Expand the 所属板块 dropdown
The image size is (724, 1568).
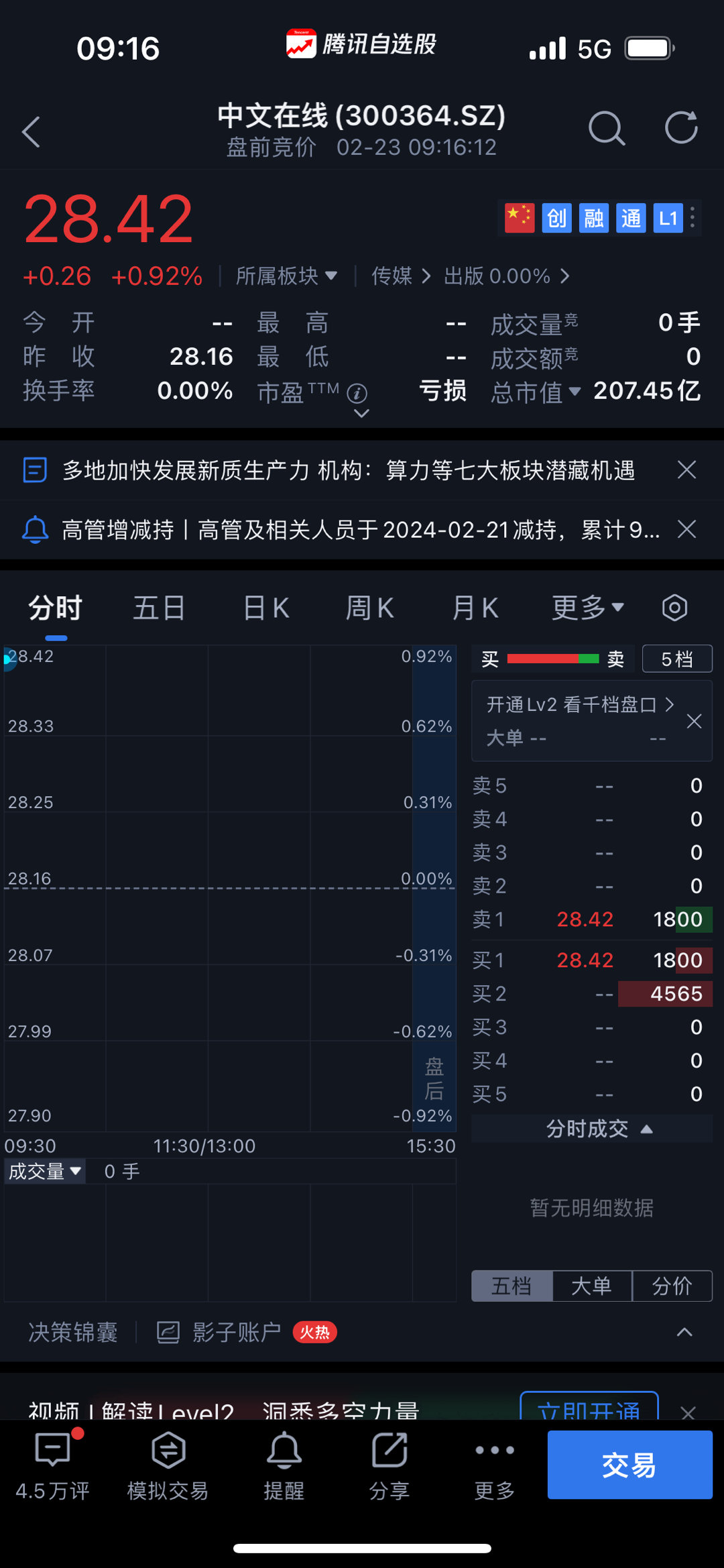(x=286, y=276)
